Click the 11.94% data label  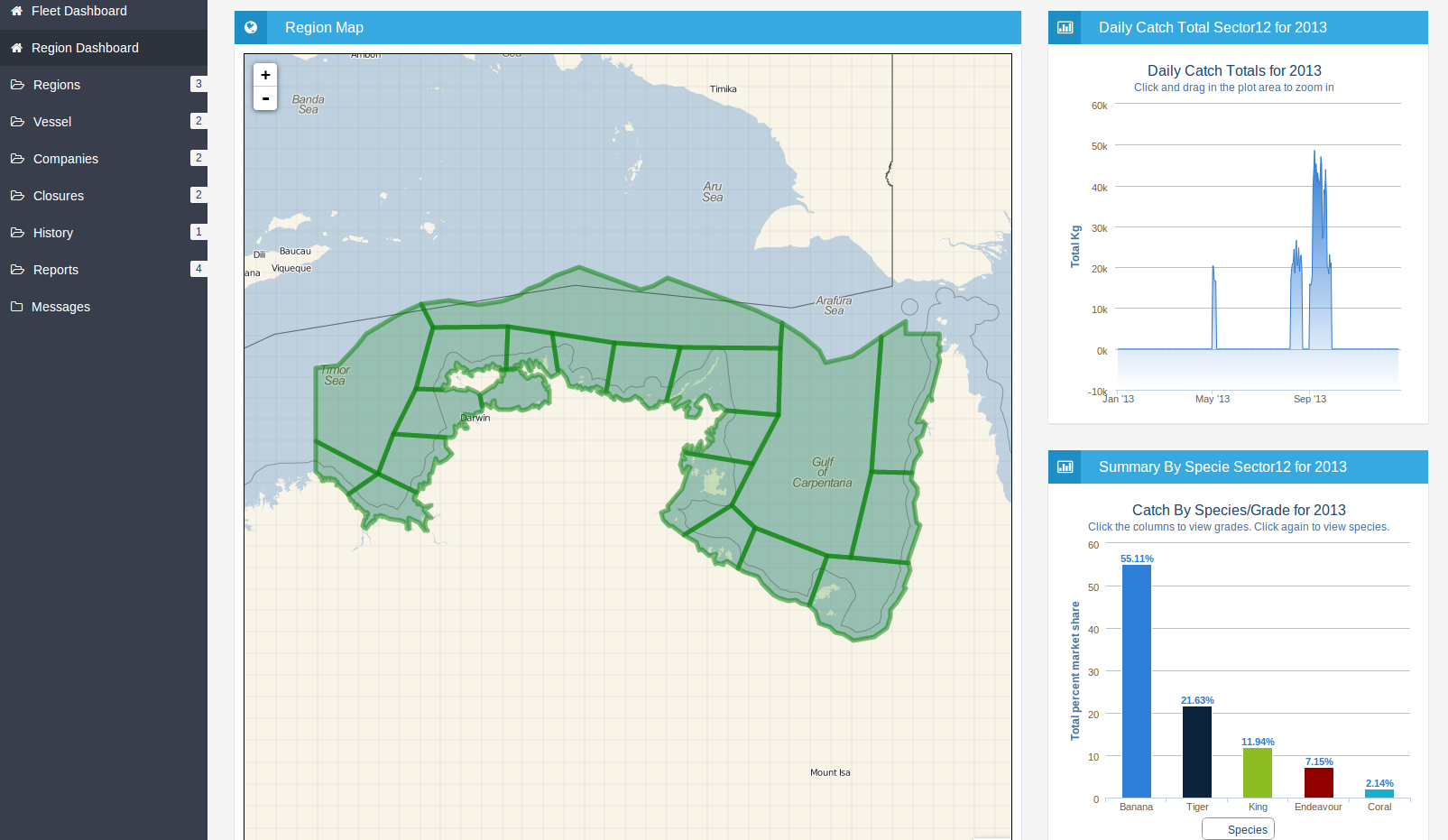(1258, 742)
